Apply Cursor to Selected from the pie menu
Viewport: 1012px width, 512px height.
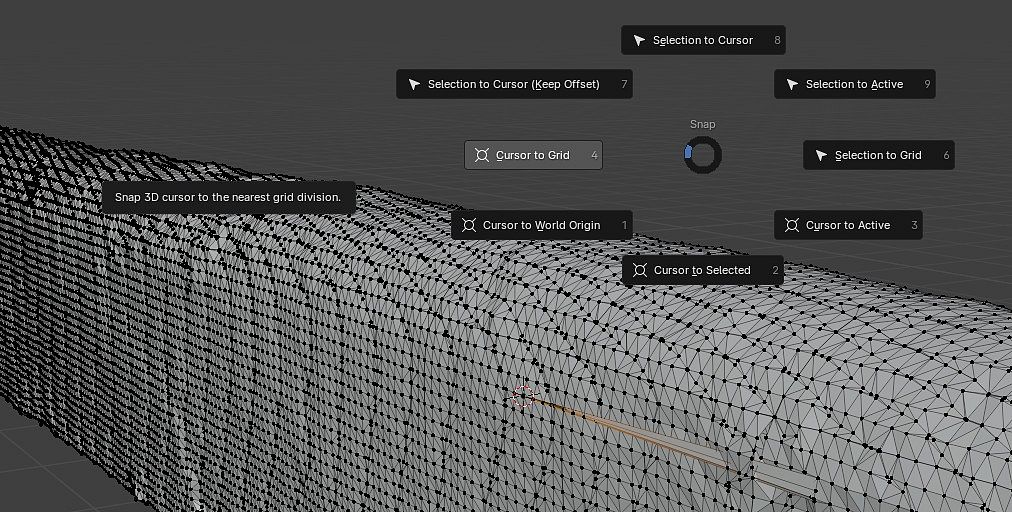point(702,271)
